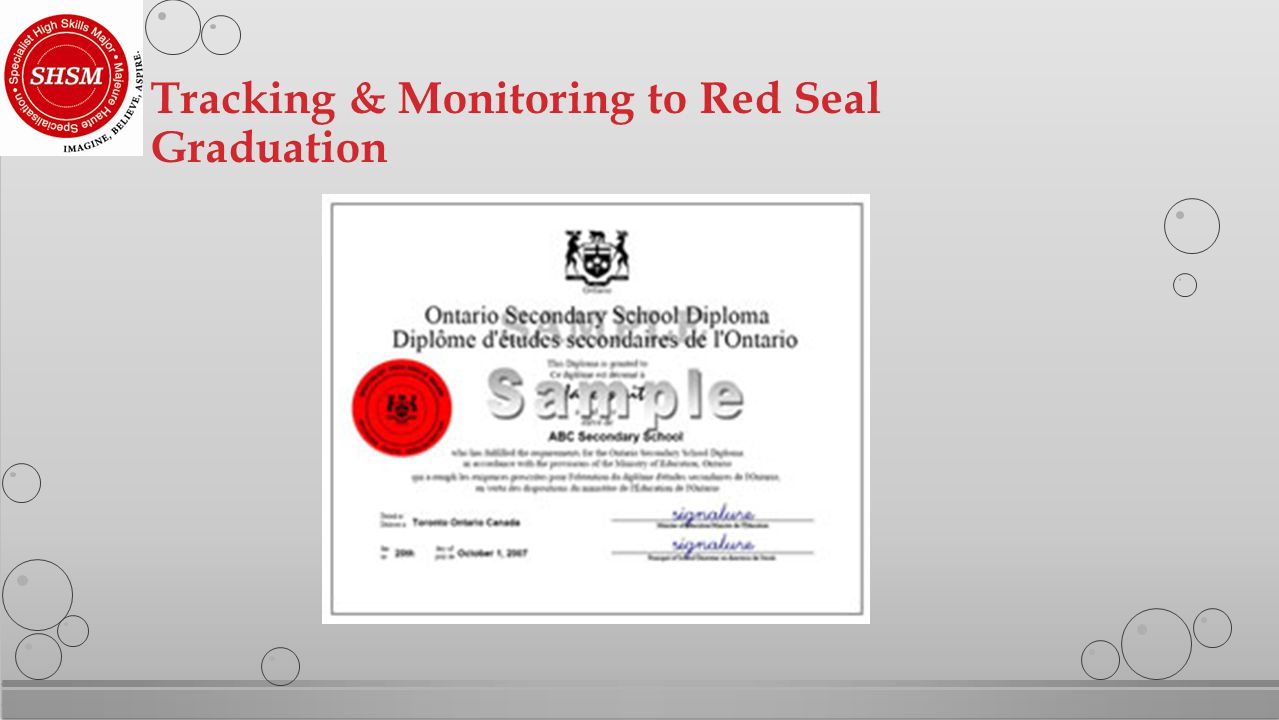Click the 'Ontario Secondary School Diploma' heading
1279x720 pixels.
point(597,316)
